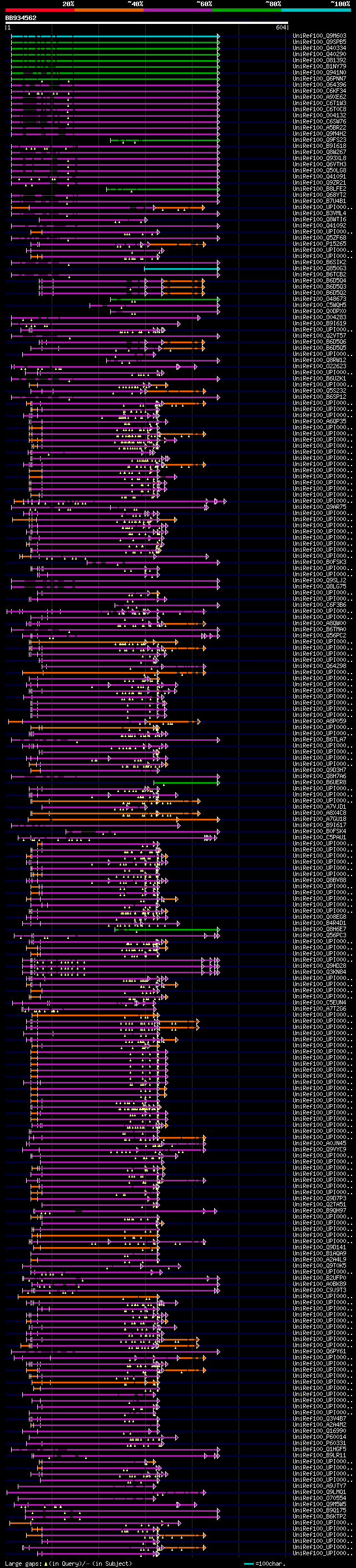
Task: Open hit UniRef100_Q64298
Action: point(319,665)
